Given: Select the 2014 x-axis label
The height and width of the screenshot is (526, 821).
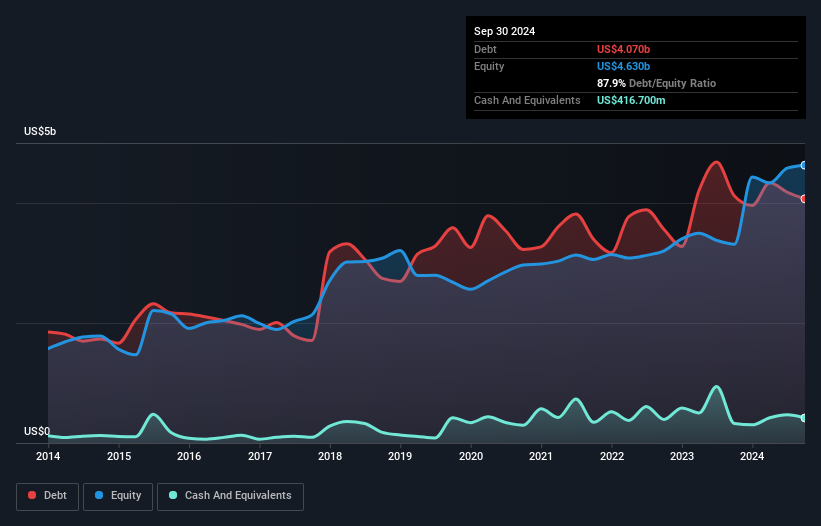Looking at the screenshot, I should tap(48, 456).
